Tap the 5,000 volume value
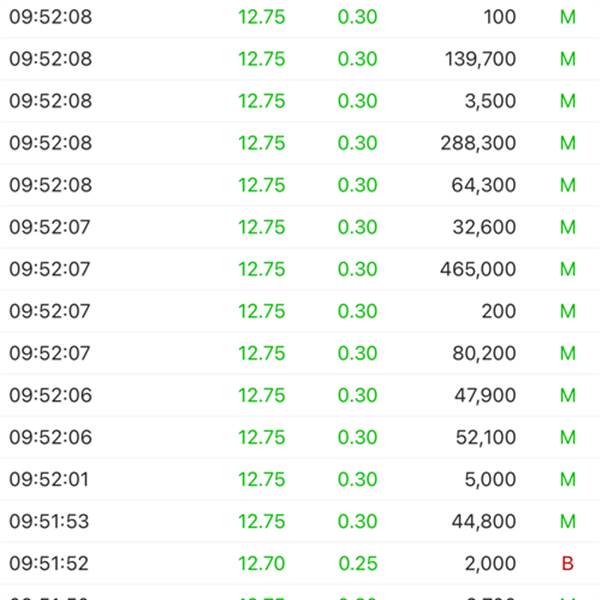The height and width of the screenshot is (600, 600). (490, 479)
